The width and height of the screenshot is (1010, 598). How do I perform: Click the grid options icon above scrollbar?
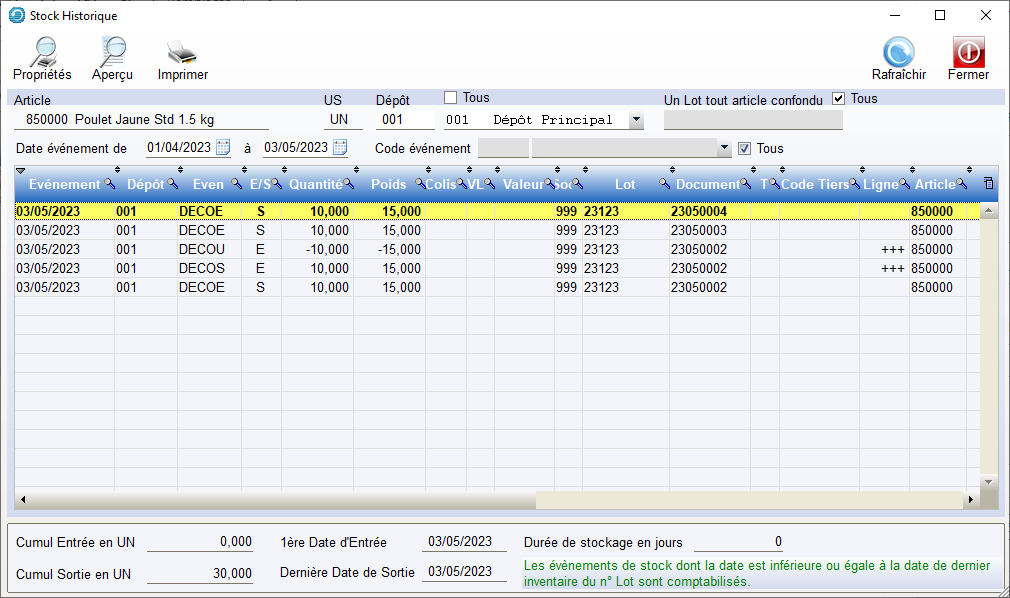[989, 184]
